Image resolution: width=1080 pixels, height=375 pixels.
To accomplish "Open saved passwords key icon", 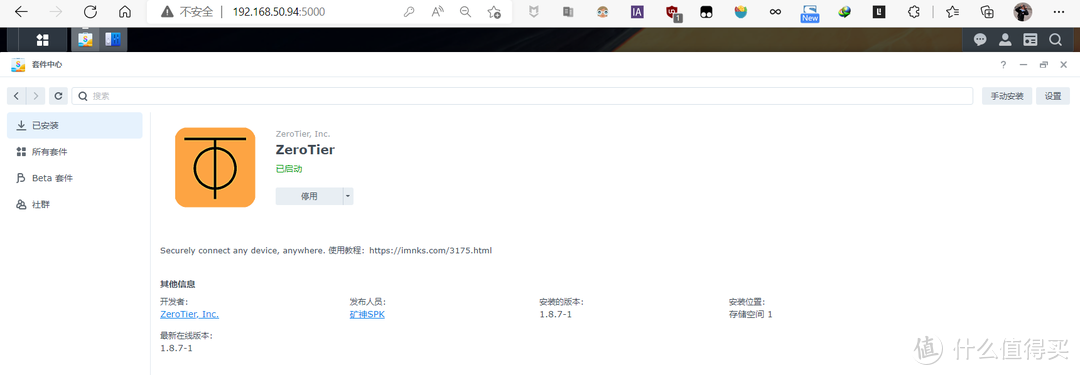I will pyautogui.click(x=408, y=12).
